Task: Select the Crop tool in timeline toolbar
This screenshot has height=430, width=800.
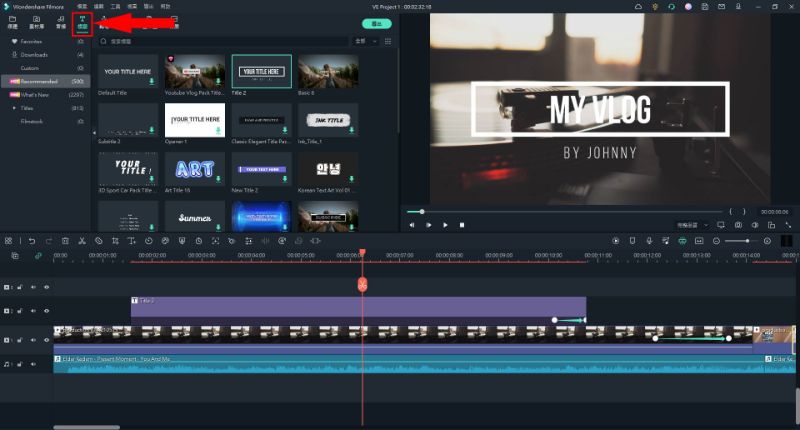Action: (x=115, y=241)
